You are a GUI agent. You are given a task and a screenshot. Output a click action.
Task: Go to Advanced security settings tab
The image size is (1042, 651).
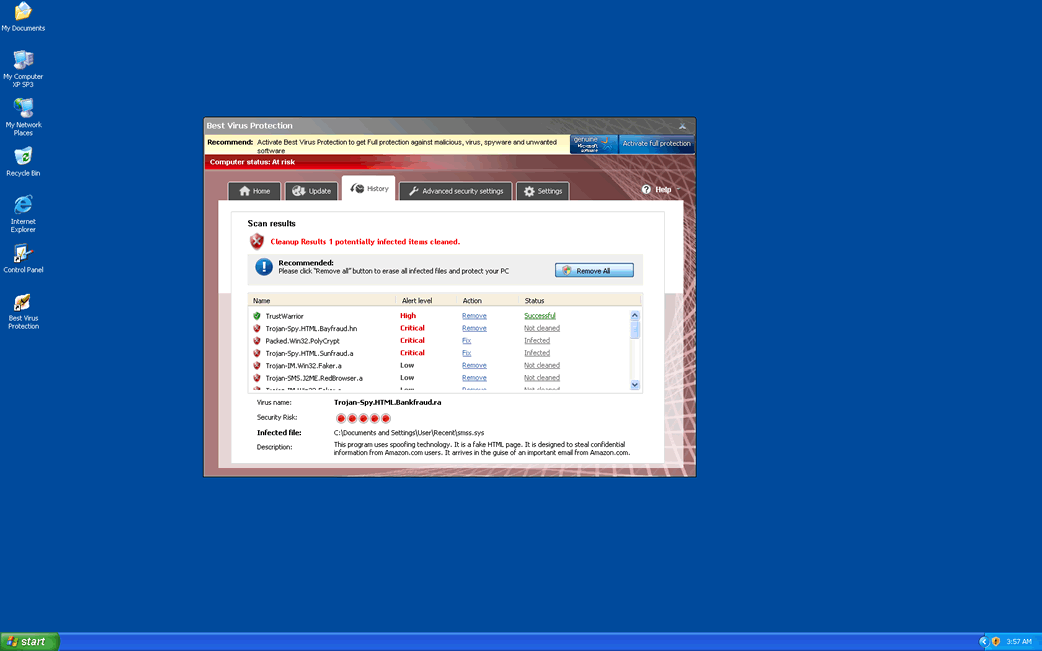tap(456, 191)
